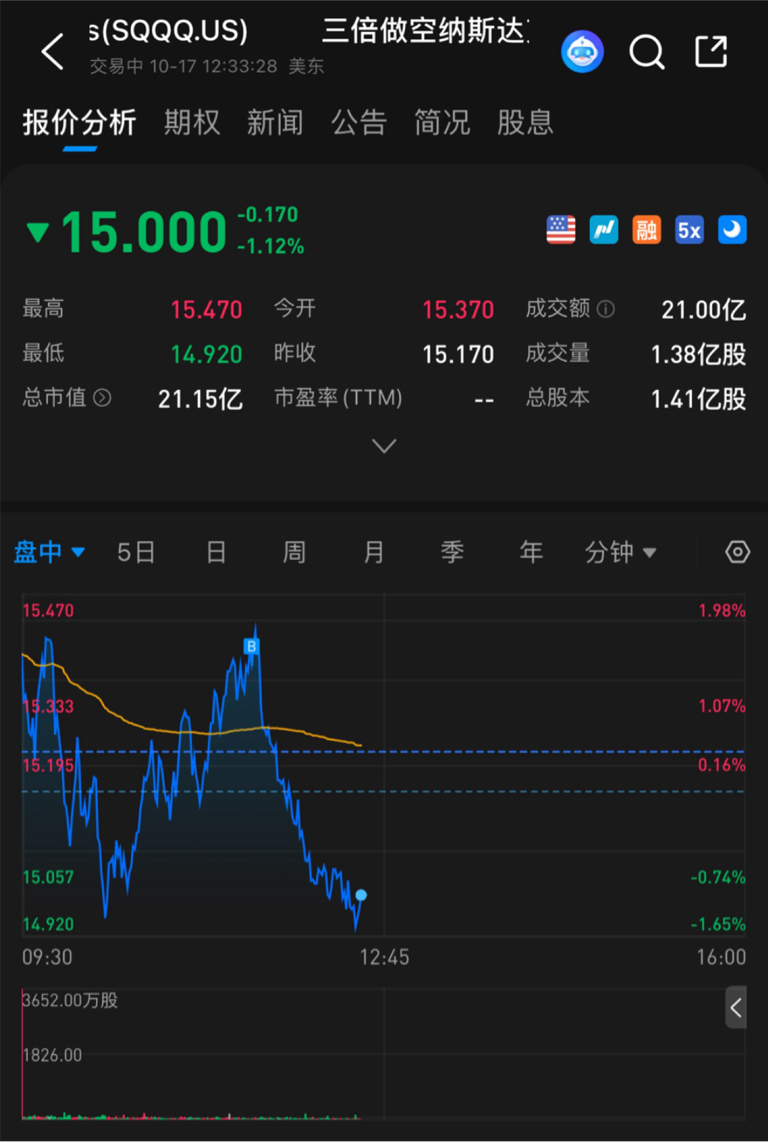768x1142 pixels.
Task: Switch to the 报价分析 tab
Action: coord(79,122)
